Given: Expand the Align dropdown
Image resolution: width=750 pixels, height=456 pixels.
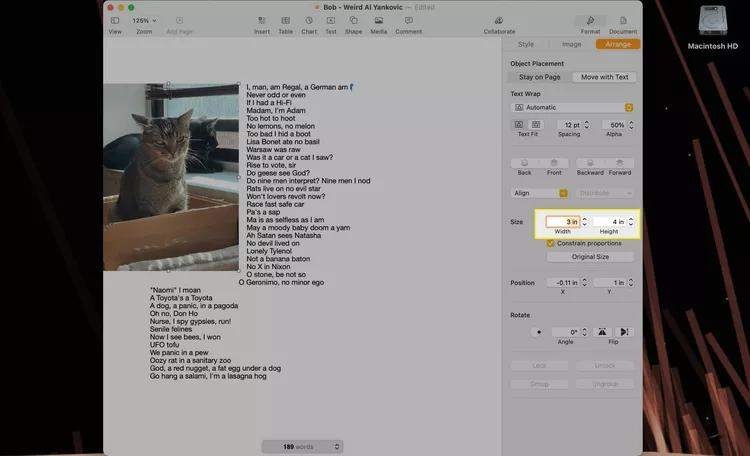Looking at the screenshot, I should [x=539, y=193].
